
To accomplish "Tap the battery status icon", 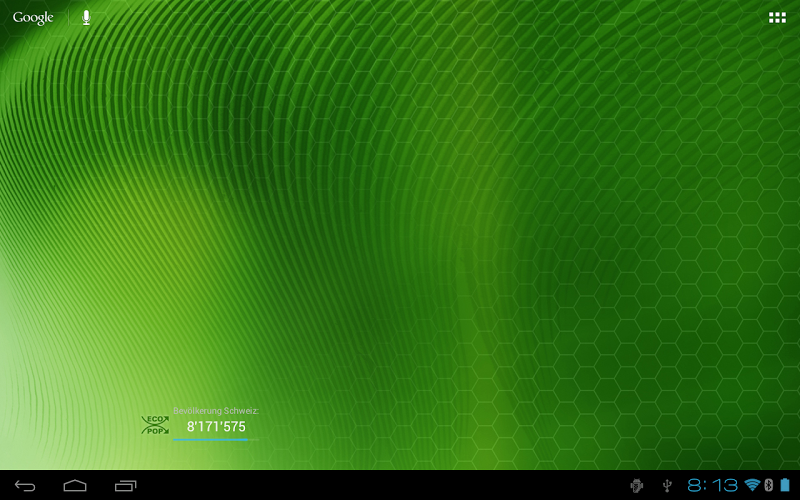I will click(x=785, y=485).
